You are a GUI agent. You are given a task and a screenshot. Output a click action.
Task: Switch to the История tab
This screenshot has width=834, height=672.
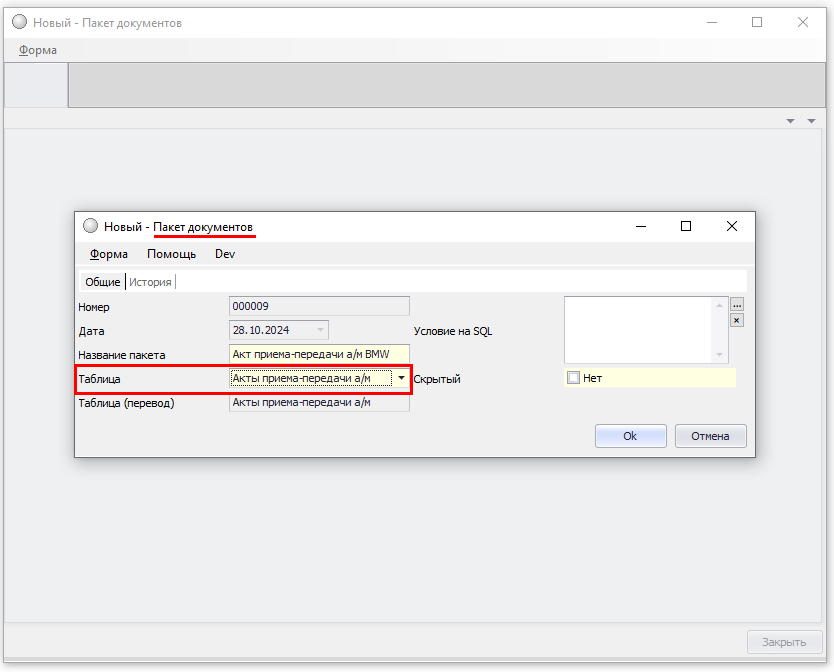click(x=150, y=282)
